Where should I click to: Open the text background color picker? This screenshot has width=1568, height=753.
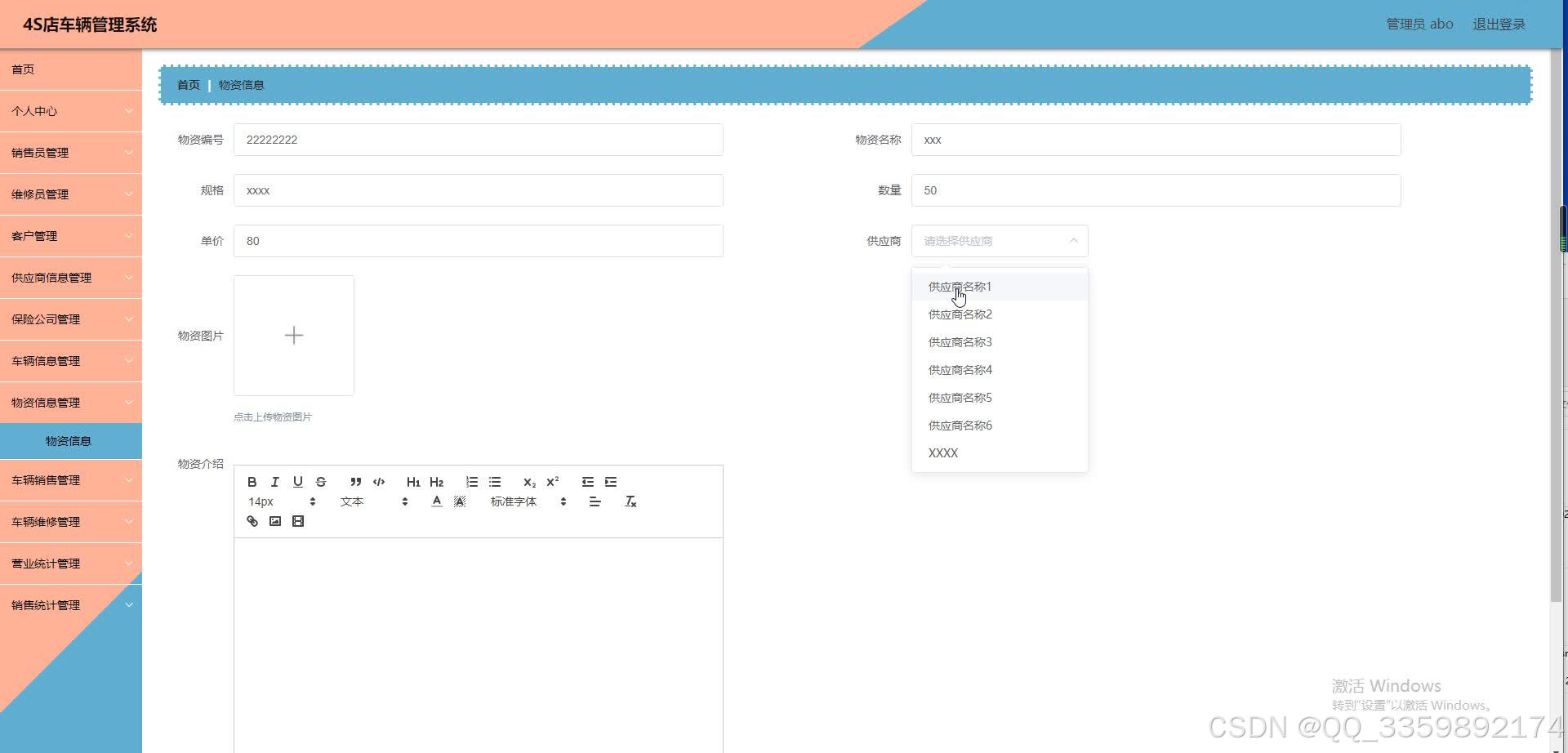click(x=460, y=501)
